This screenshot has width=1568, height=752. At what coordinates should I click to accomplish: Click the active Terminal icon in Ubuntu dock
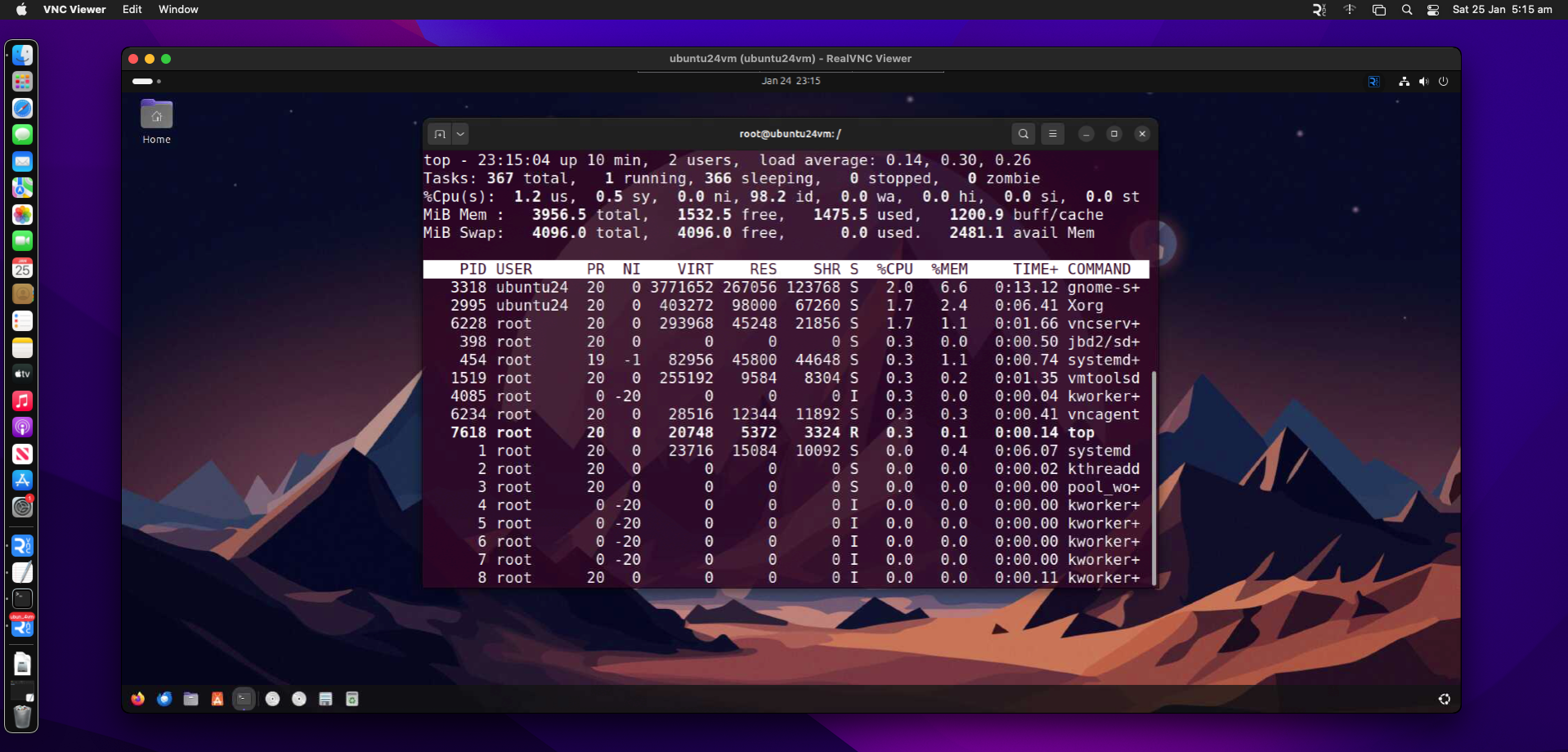tap(244, 699)
